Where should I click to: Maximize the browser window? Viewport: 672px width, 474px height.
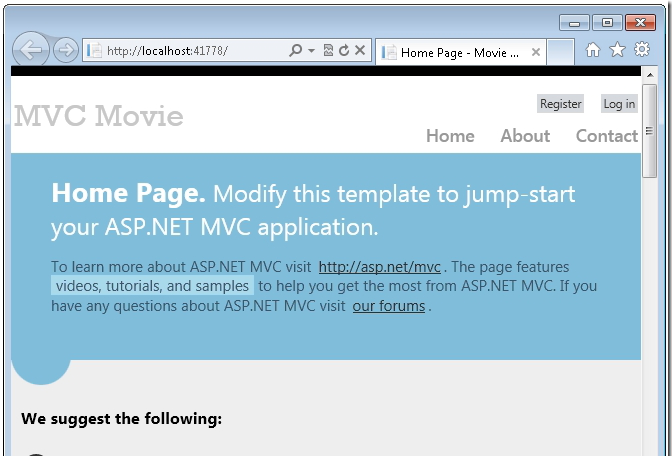607,23
